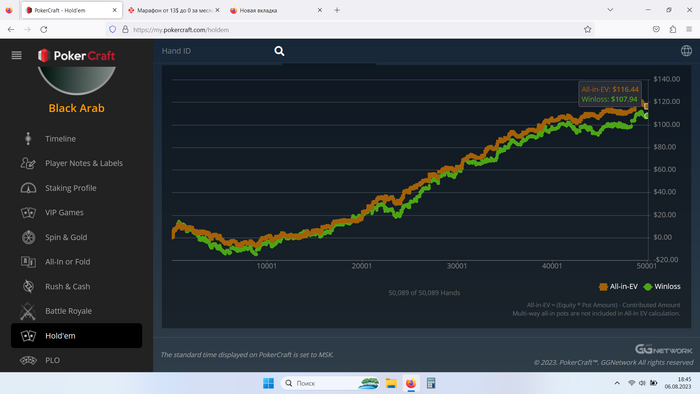Open File Explorer from the taskbar
The width and height of the screenshot is (700, 394).
click(x=392, y=383)
